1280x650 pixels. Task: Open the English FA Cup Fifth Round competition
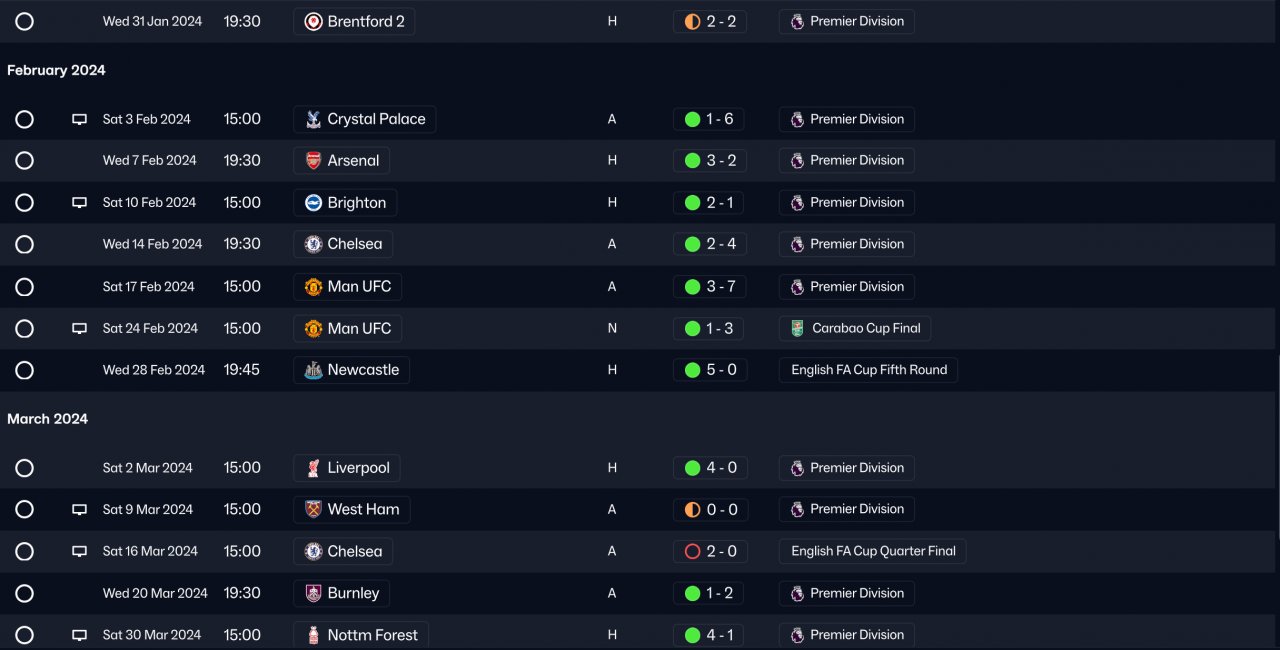pos(868,370)
